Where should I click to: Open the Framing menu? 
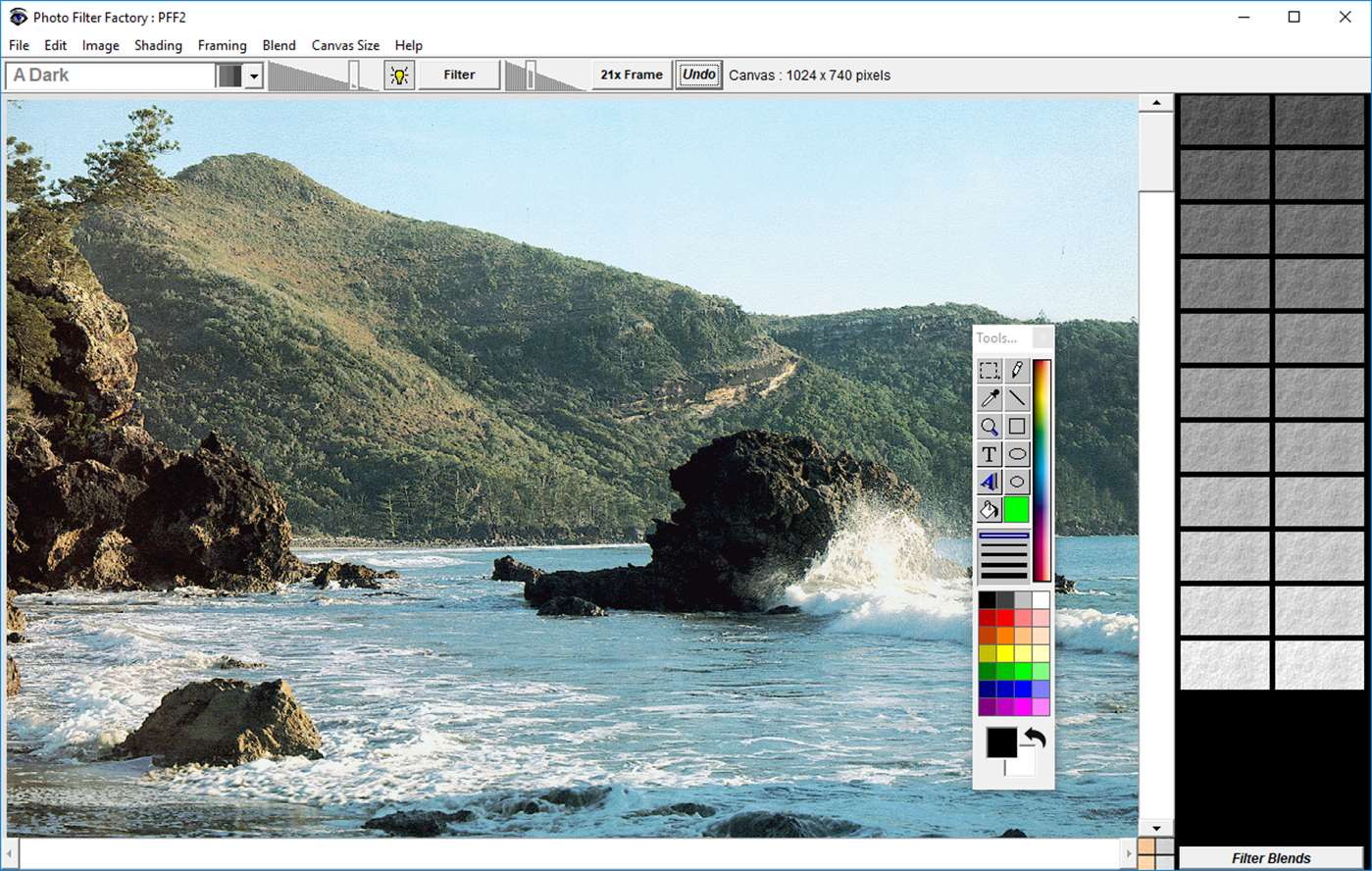(222, 45)
